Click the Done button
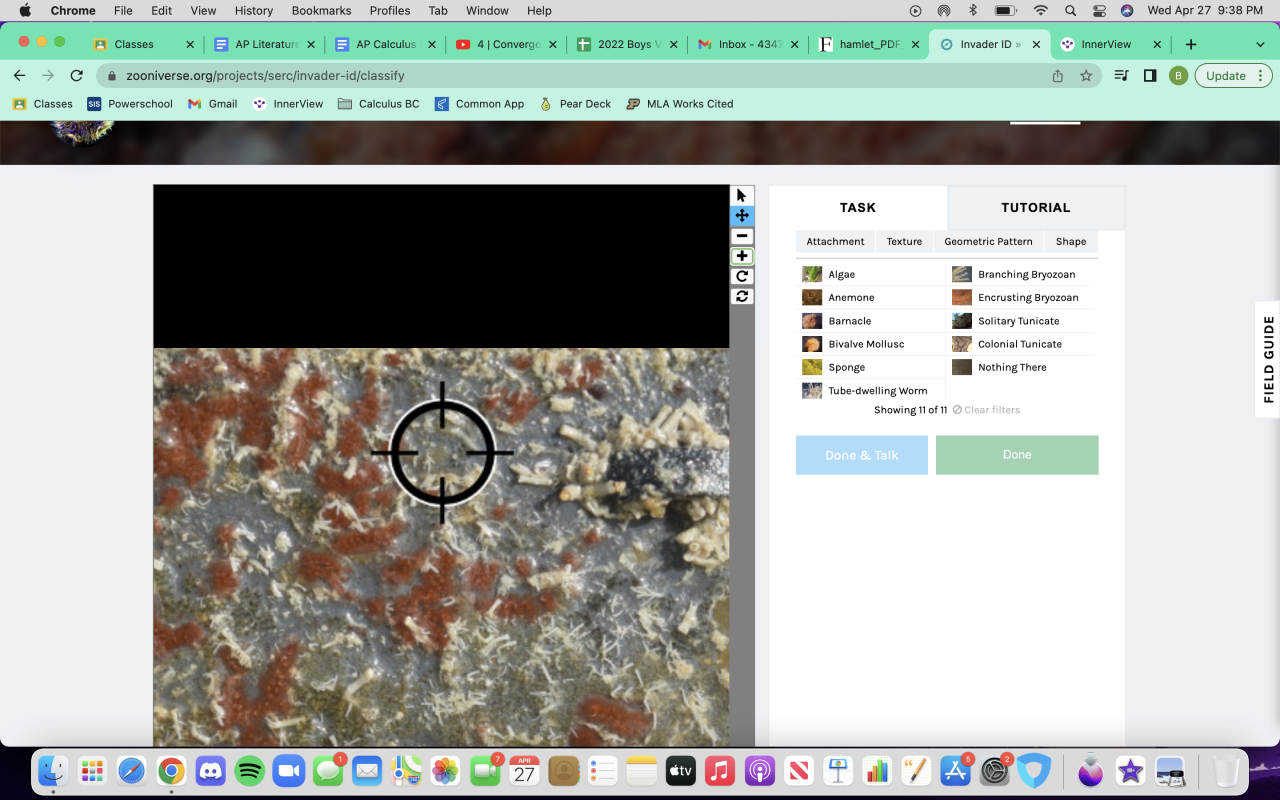The width and height of the screenshot is (1280, 800). point(1016,455)
